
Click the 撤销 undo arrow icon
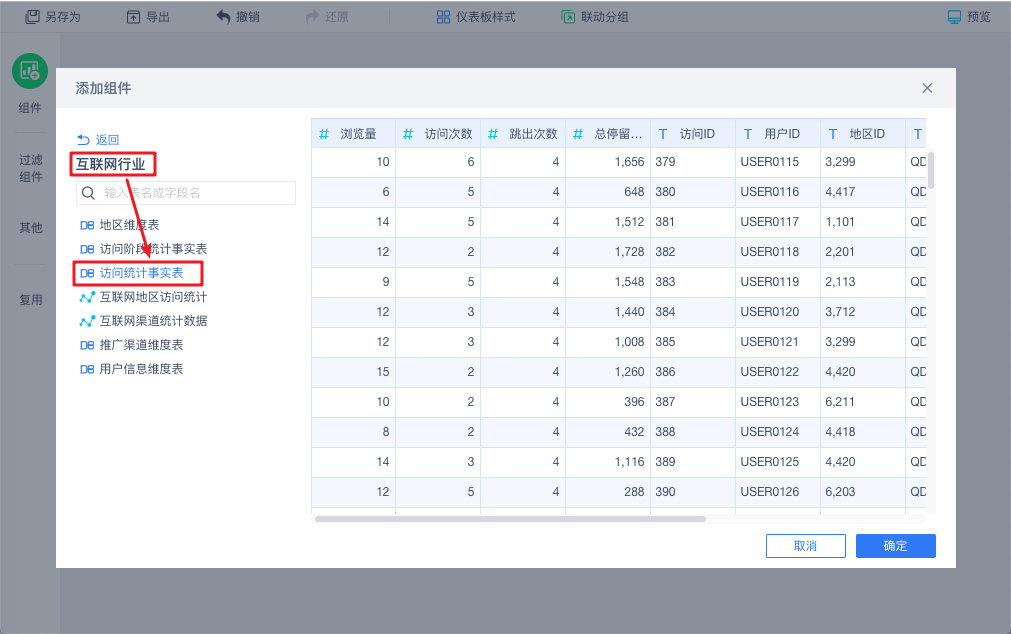pos(223,17)
